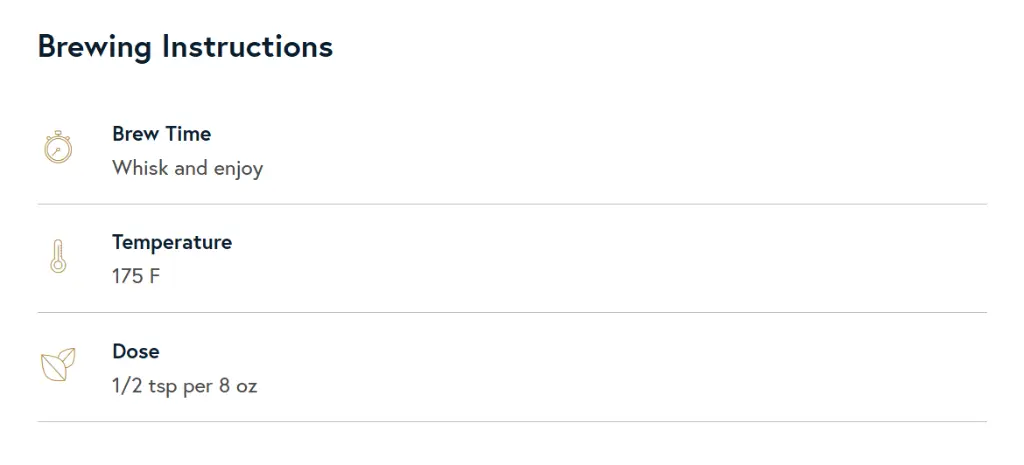Image resolution: width=1024 pixels, height=465 pixels.
Task: Select the Brewing Instructions heading
Action: 185,46
